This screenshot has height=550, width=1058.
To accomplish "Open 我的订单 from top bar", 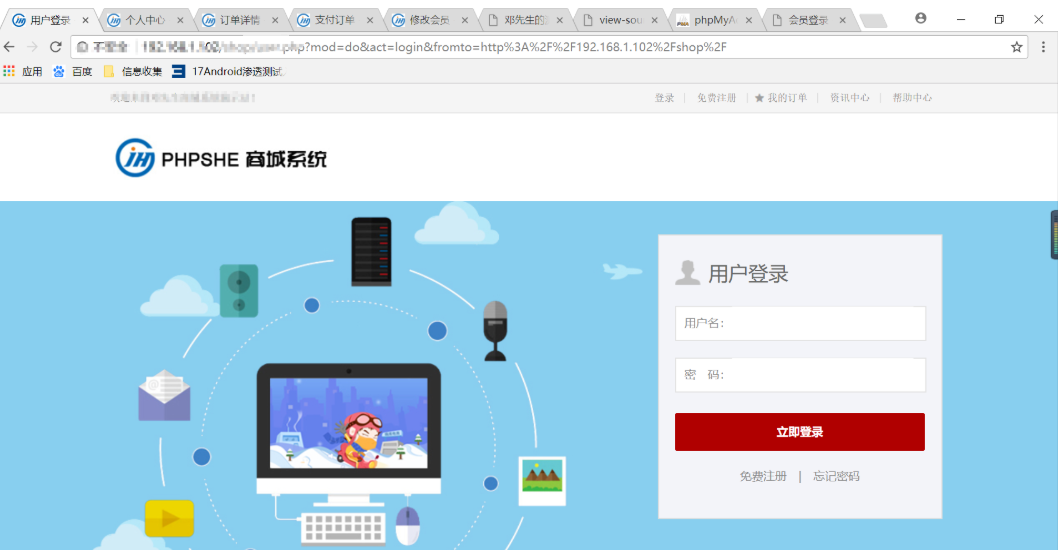I will tap(781, 98).
